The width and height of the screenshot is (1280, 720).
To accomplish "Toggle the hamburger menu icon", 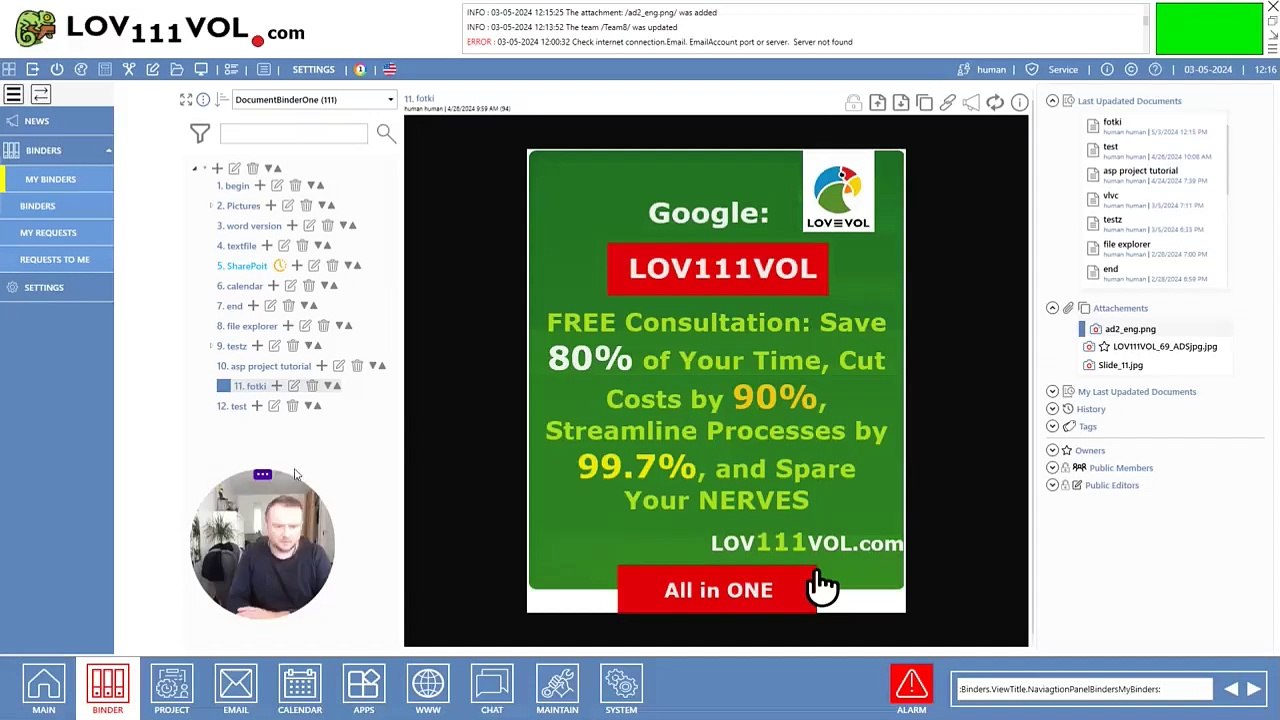I will coord(14,94).
